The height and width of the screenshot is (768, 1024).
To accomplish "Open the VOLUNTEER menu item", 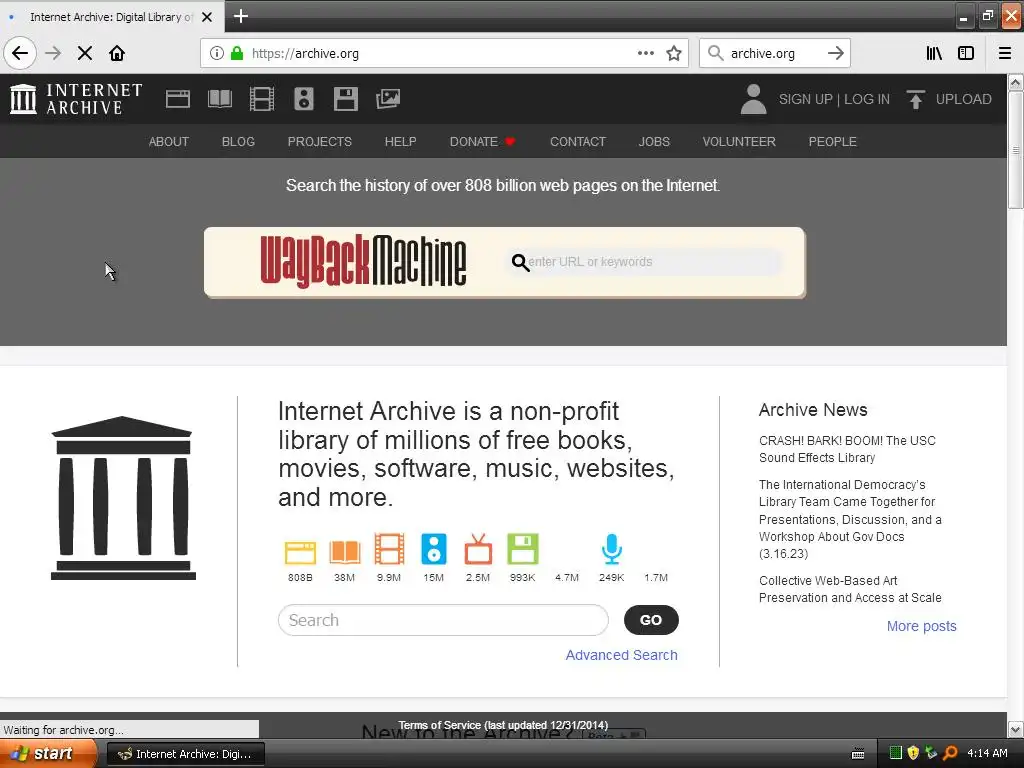I will [739, 142].
